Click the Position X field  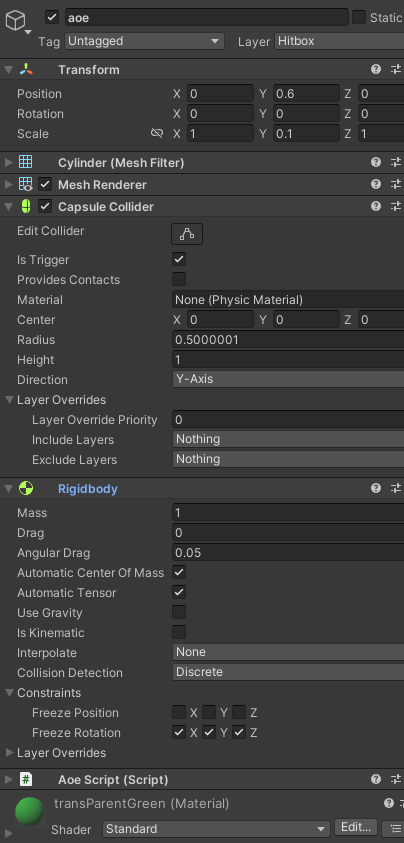(220, 94)
